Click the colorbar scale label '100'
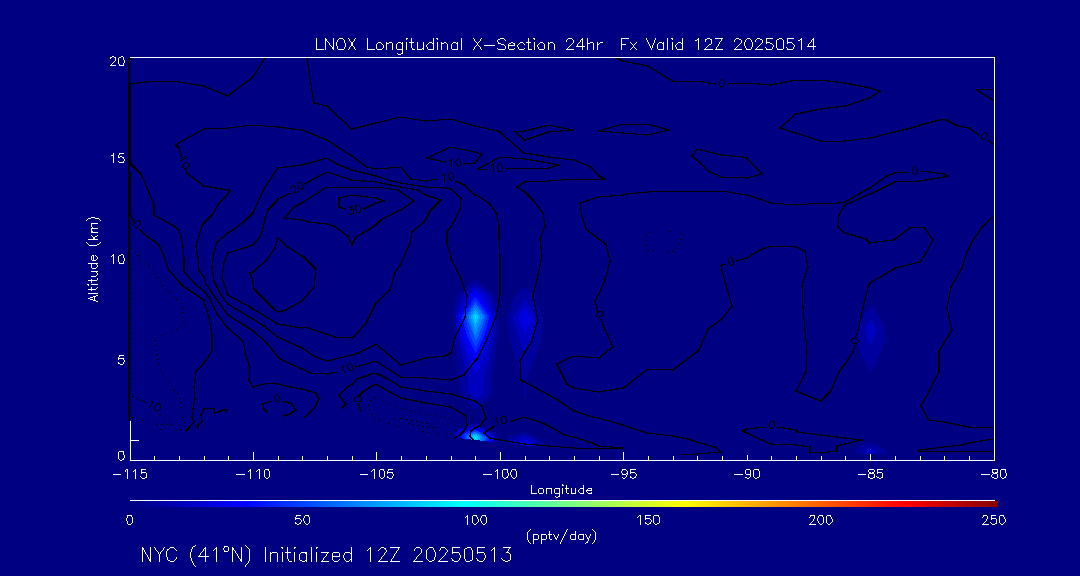Image resolution: width=1080 pixels, height=576 pixels. (x=476, y=520)
